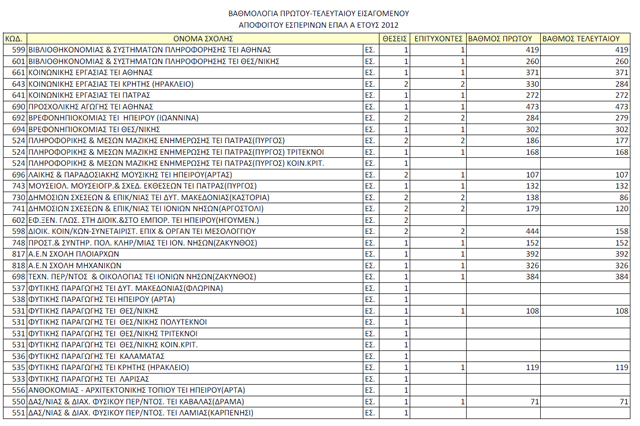Select the ΒΑΘΜΟΣ ΤΕΛΕΥΤΑΙΟΥ column header

(587, 35)
